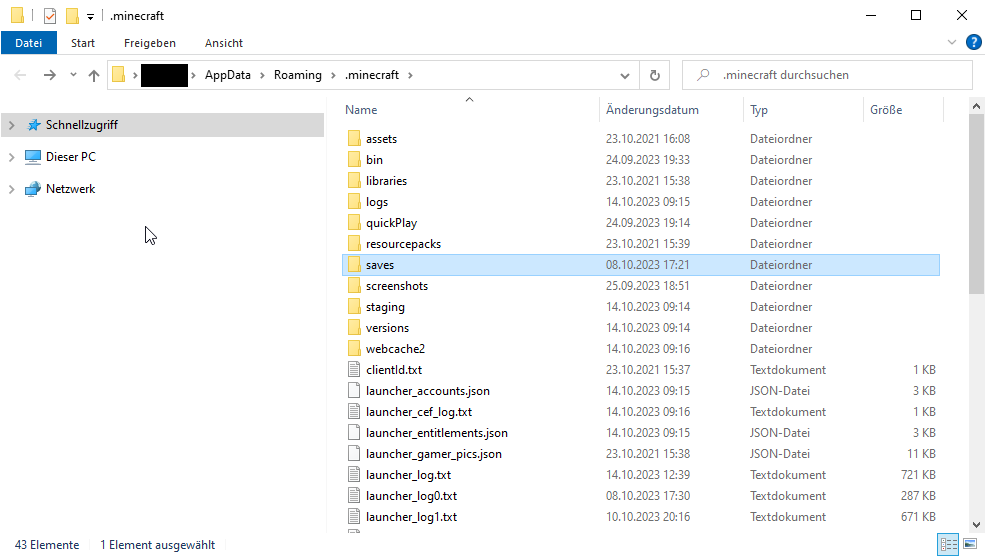Click the scrollbar up arrow
986x557 pixels.
(x=976, y=106)
